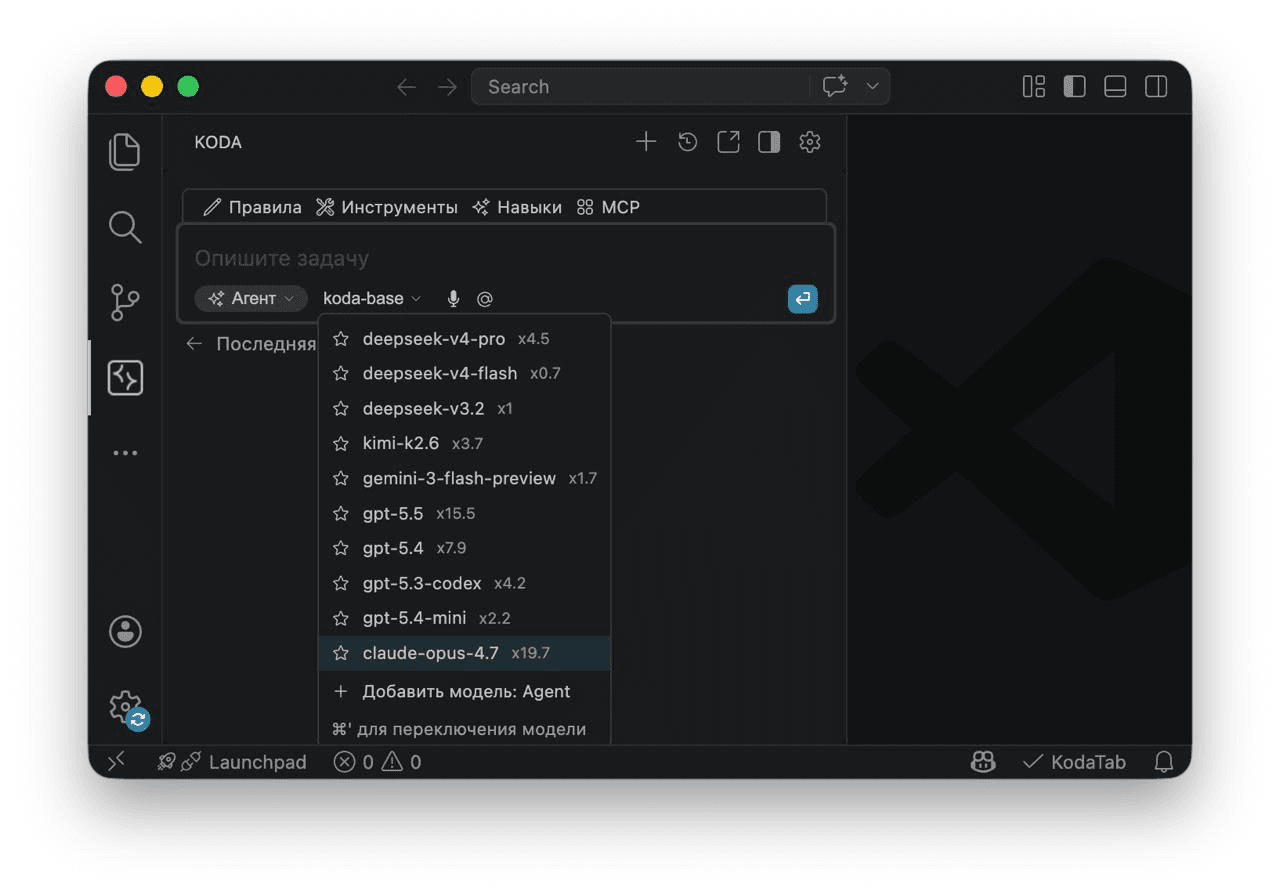Open the Source Control view
This screenshot has width=1280, height=895.
[x=125, y=302]
